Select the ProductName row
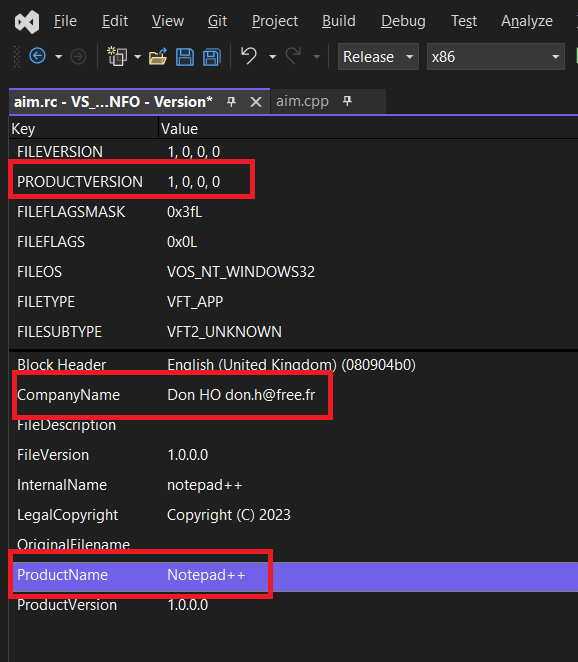578x662 pixels. (295, 575)
